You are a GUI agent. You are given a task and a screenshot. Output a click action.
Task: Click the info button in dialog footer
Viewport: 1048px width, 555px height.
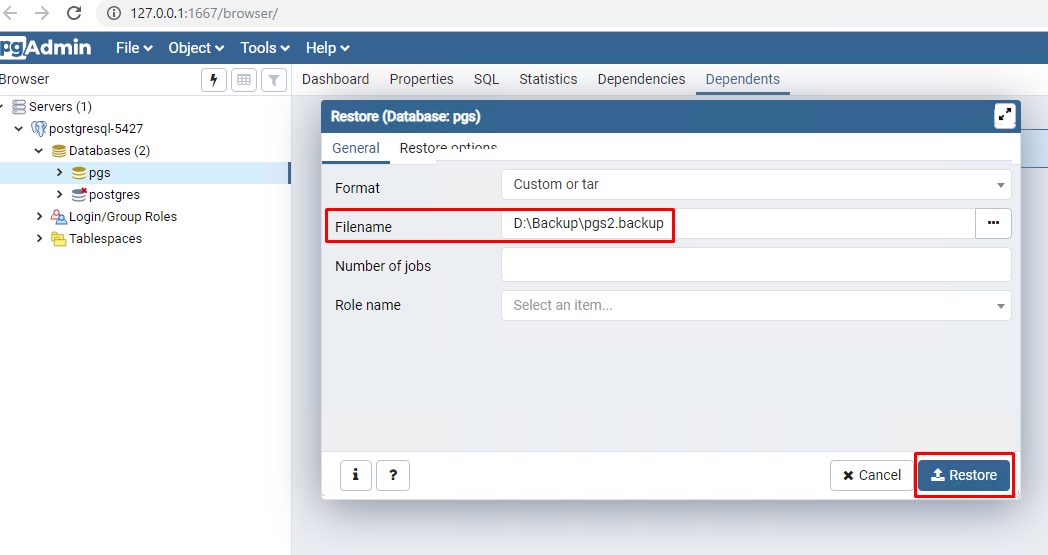point(355,476)
